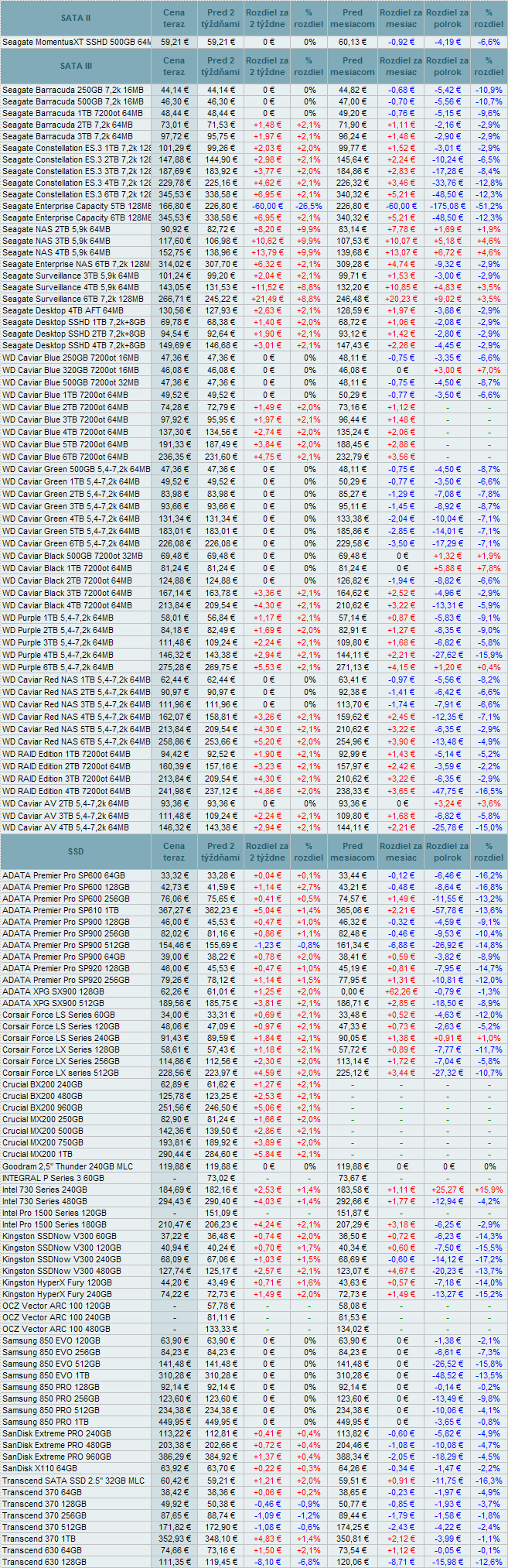Click WD Caviar Blue 250GB 7200ot 16MB
Viewport: 508px width, 1568px height.
[x=70, y=358]
